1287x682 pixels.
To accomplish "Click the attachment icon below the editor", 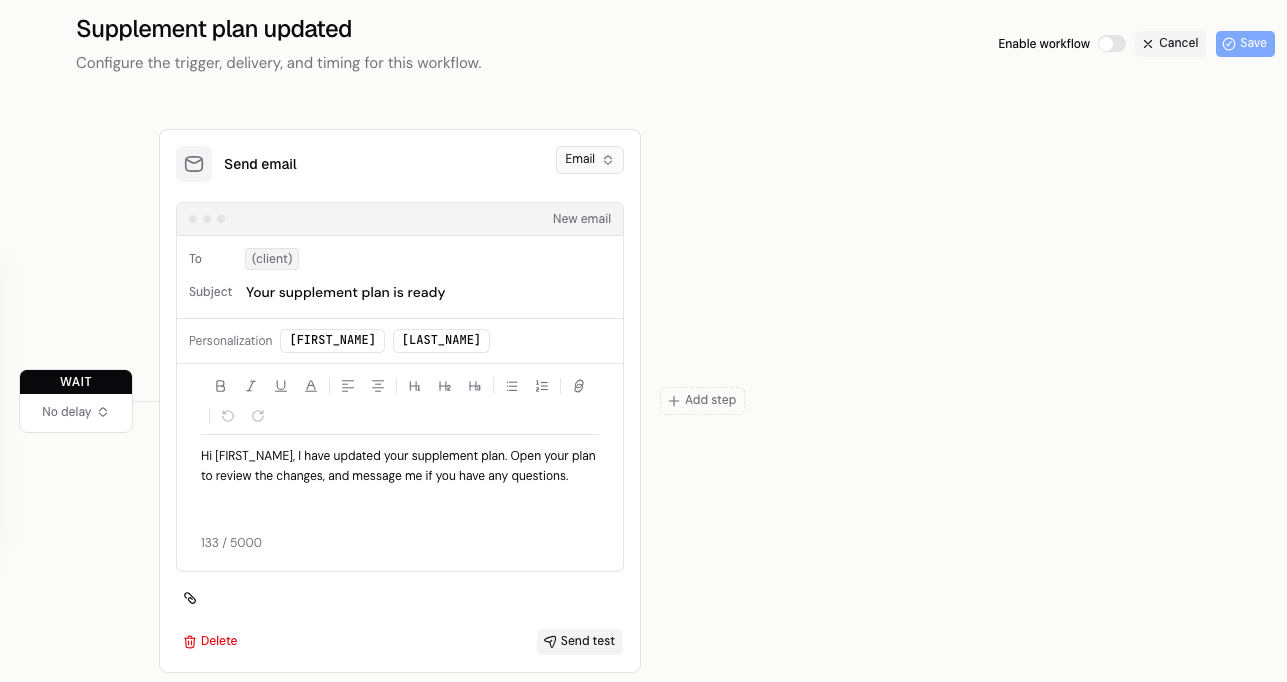I will [190, 598].
